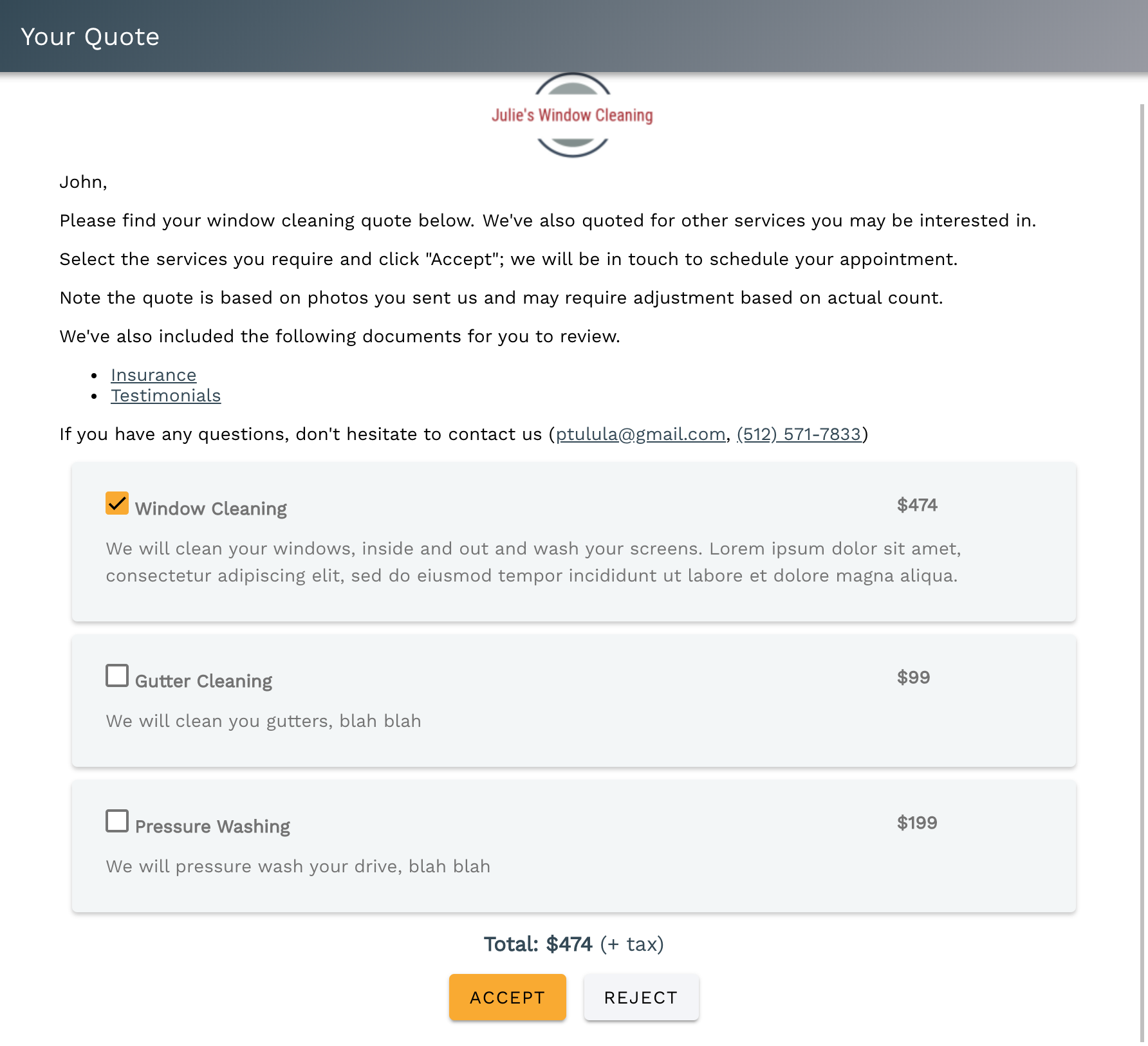Enable the Gutter Cleaning checkbox
The width and height of the screenshot is (1148, 1046).
[x=117, y=675]
